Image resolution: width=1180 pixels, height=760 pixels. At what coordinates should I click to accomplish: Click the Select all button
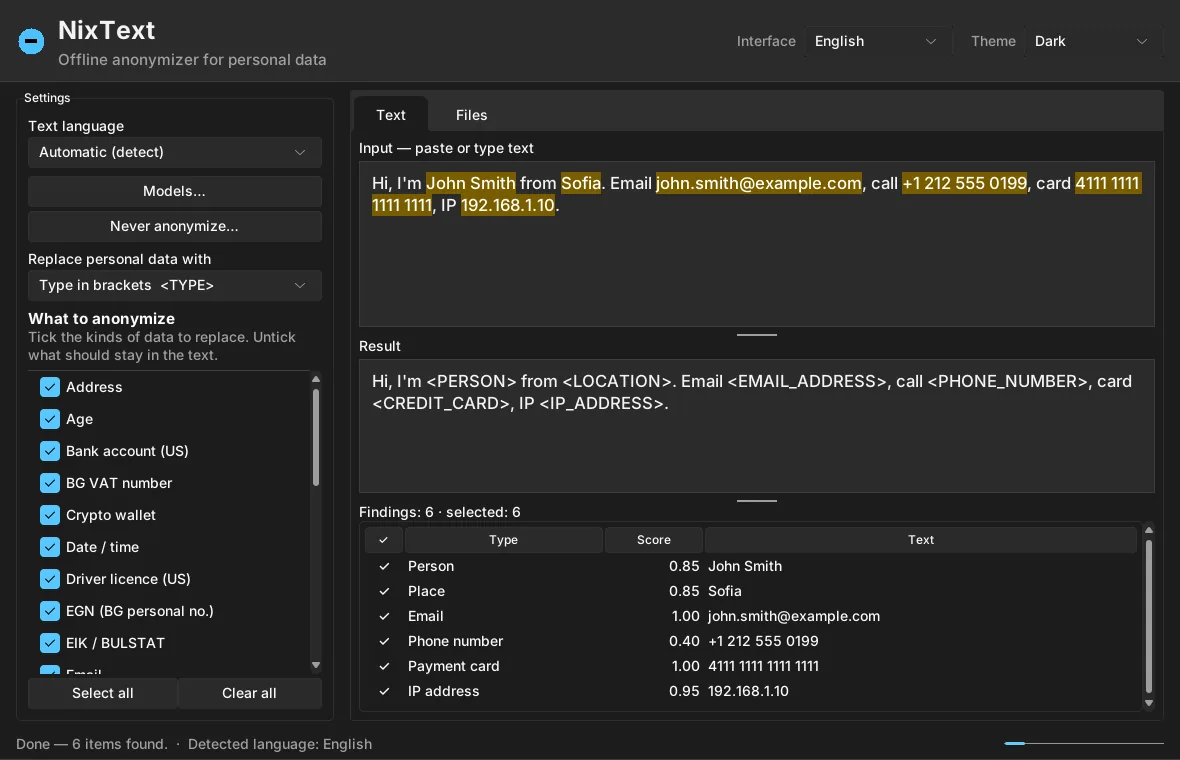tap(102, 693)
